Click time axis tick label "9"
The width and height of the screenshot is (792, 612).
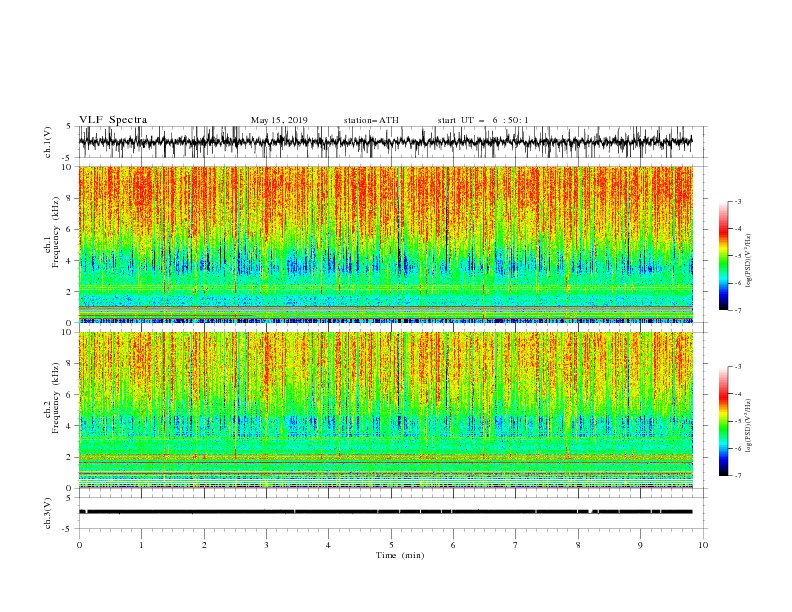[x=640, y=545]
